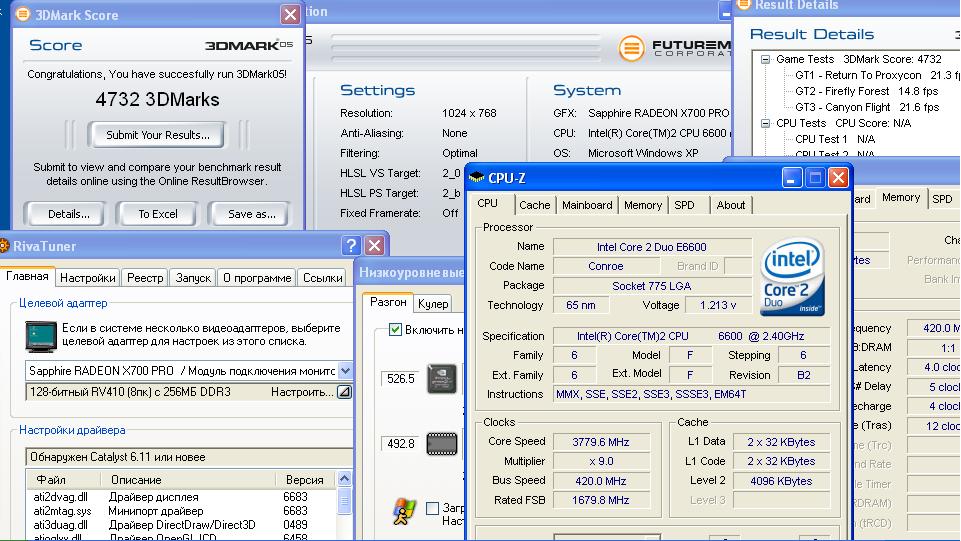This screenshot has height=541, width=961.
Task: Open RivaTuner help with the question mark button
Action: click(351, 246)
